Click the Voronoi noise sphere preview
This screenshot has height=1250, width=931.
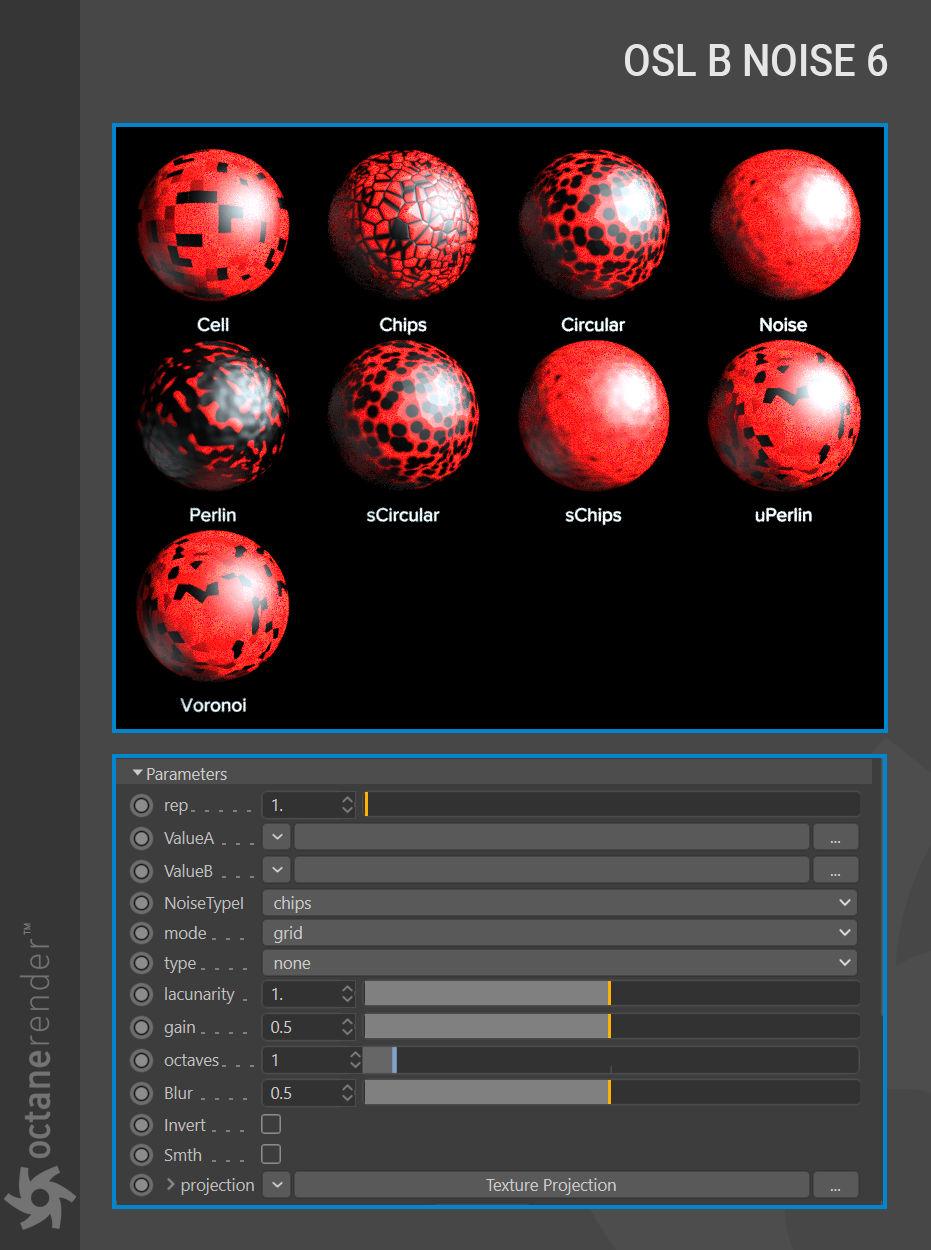click(x=213, y=605)
